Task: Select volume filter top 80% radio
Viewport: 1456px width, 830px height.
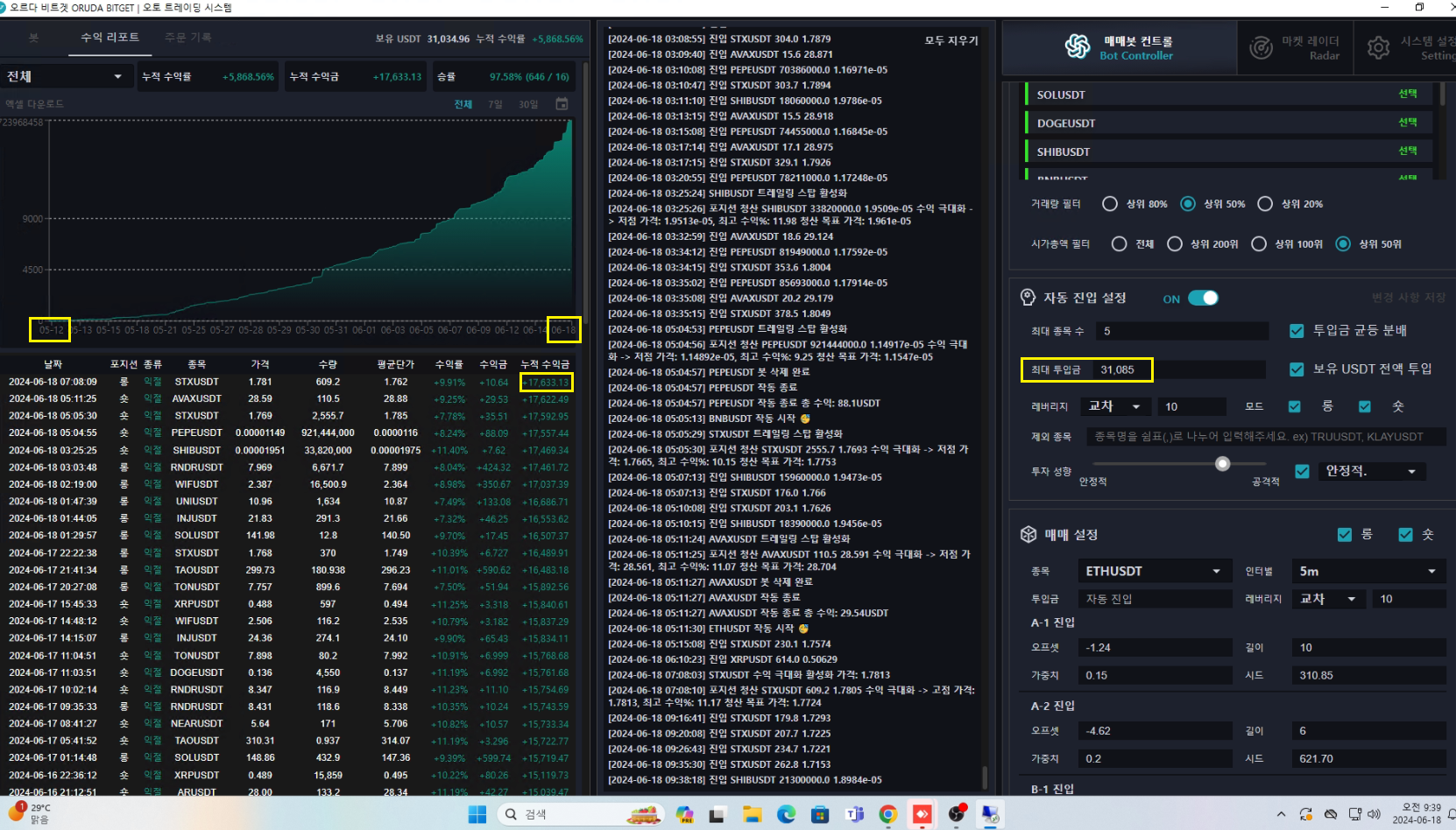Action: tap(1110, 204)
